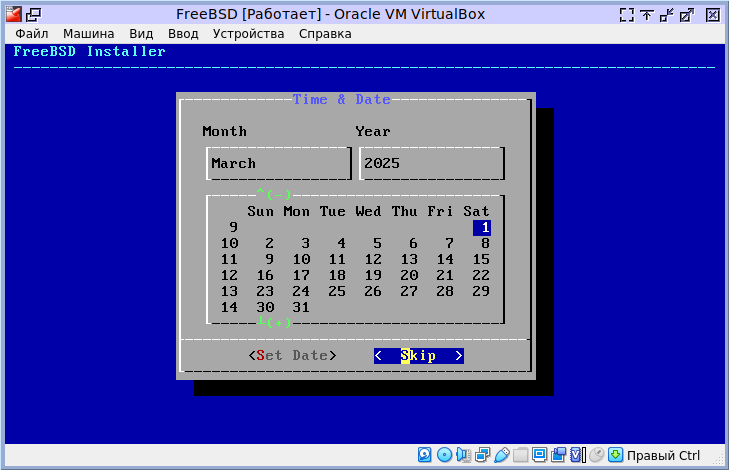This screenshot has height=470, width=729.
Task: Open the Вид menu
Action: (141, 34)
